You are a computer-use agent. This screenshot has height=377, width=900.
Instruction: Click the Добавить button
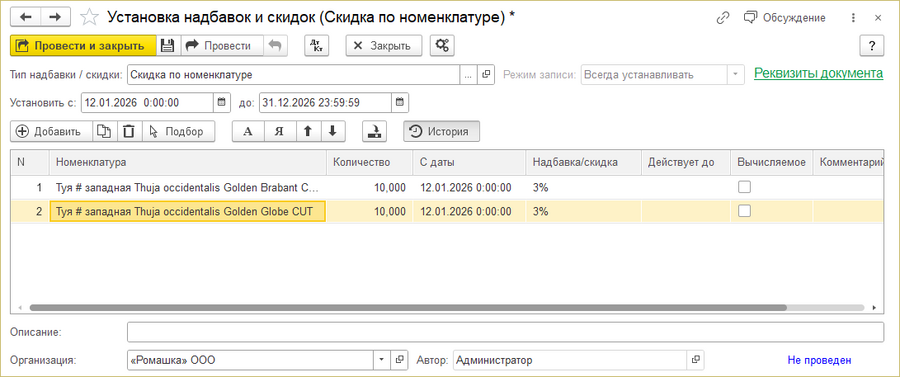tap(51, 131)
